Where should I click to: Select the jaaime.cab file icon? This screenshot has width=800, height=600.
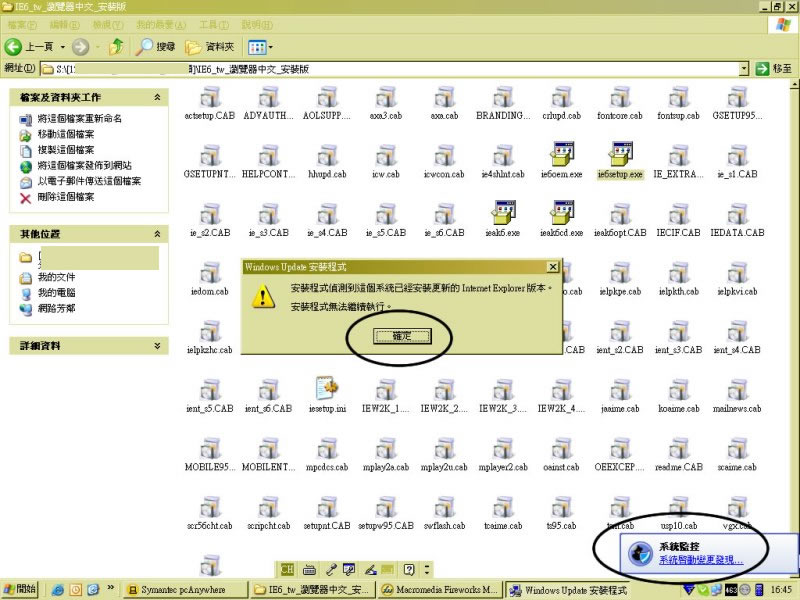point(620,389)
